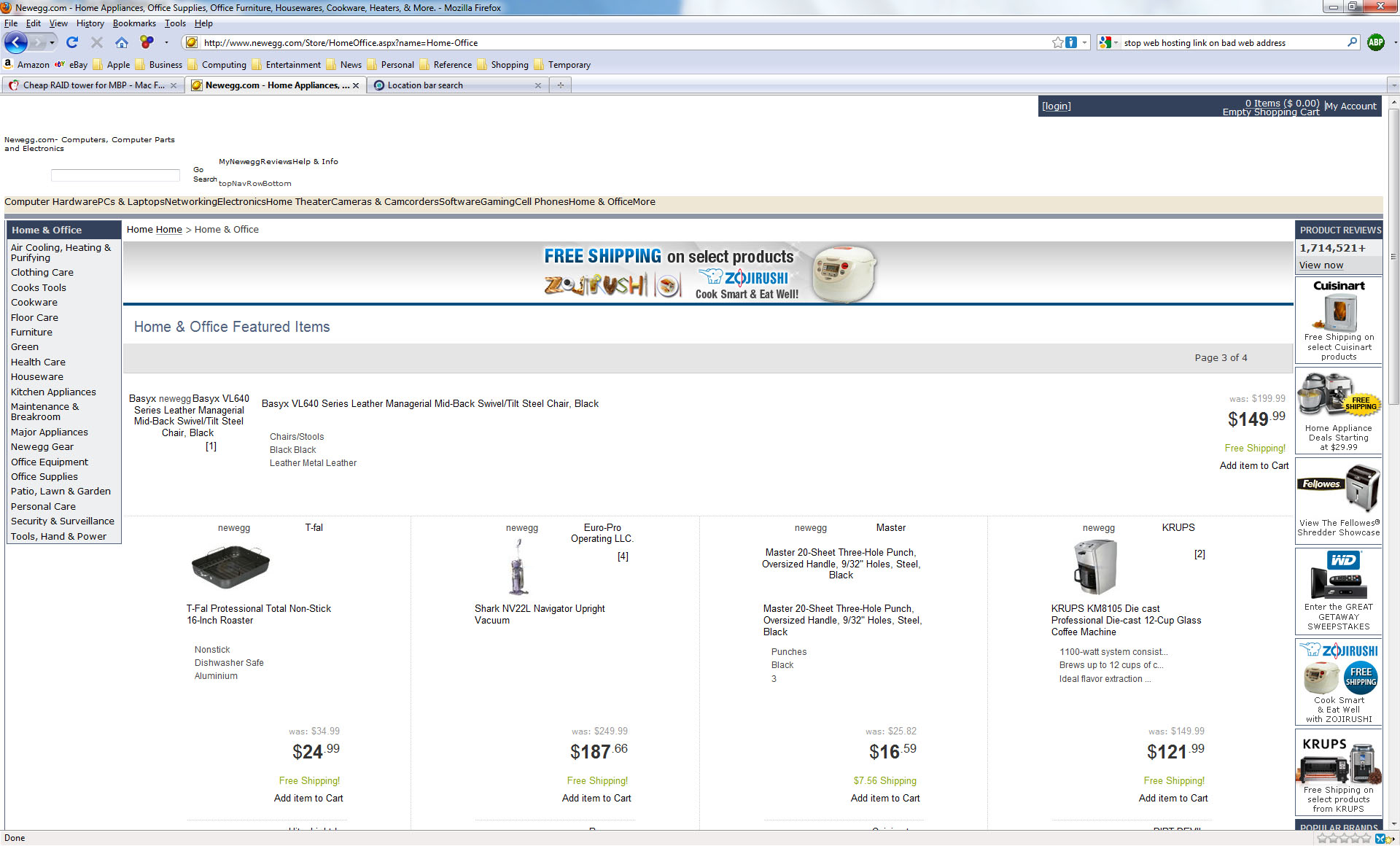
Task: Click the first star in status bar rating
Action: click(1322, 839)
